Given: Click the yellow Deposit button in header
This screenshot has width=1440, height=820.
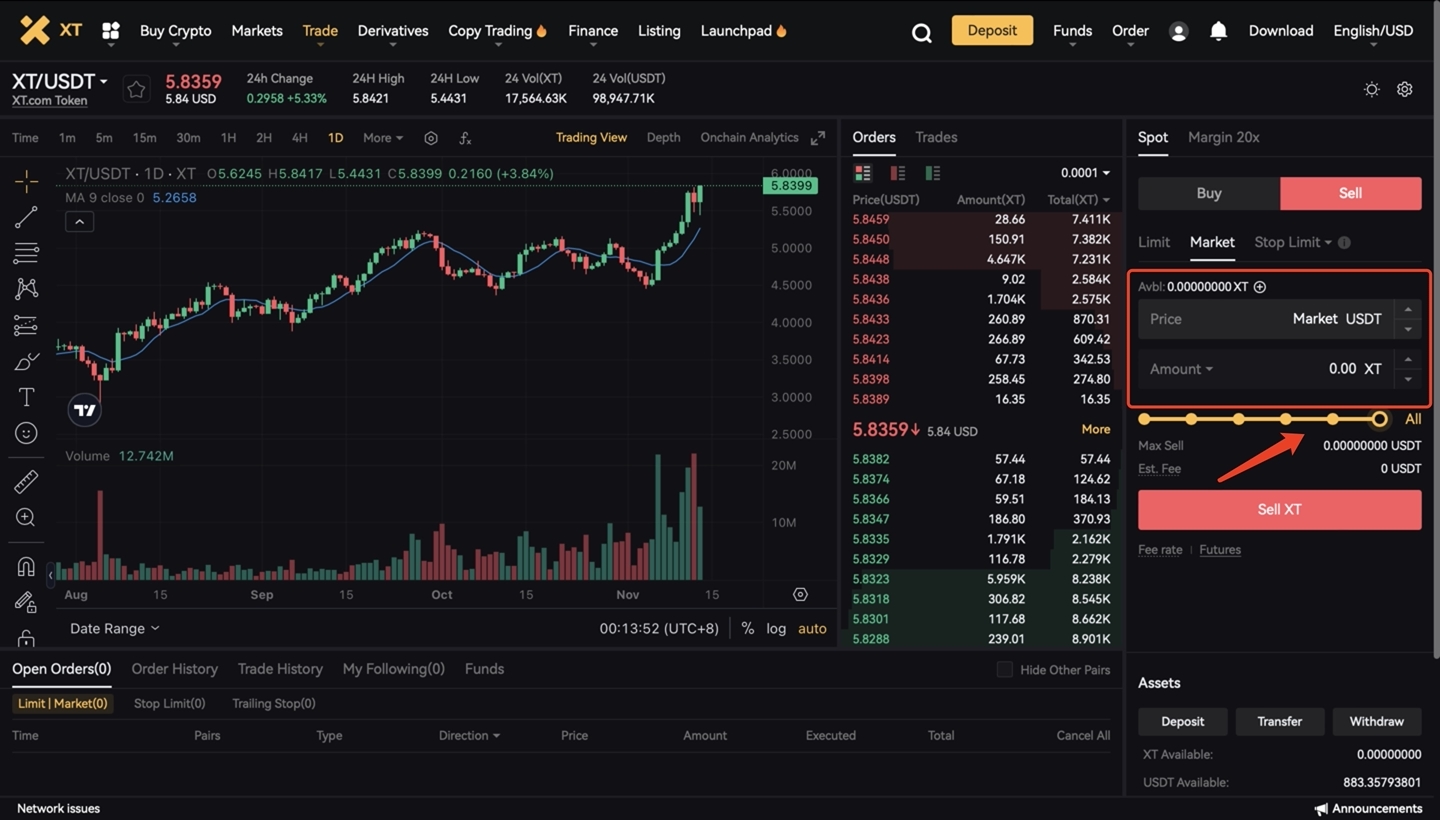Looking at the screenshot, I should point(992,30).
